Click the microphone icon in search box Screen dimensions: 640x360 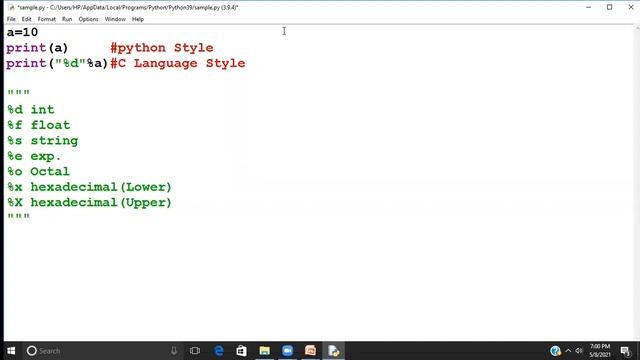[x=174, y=351]
